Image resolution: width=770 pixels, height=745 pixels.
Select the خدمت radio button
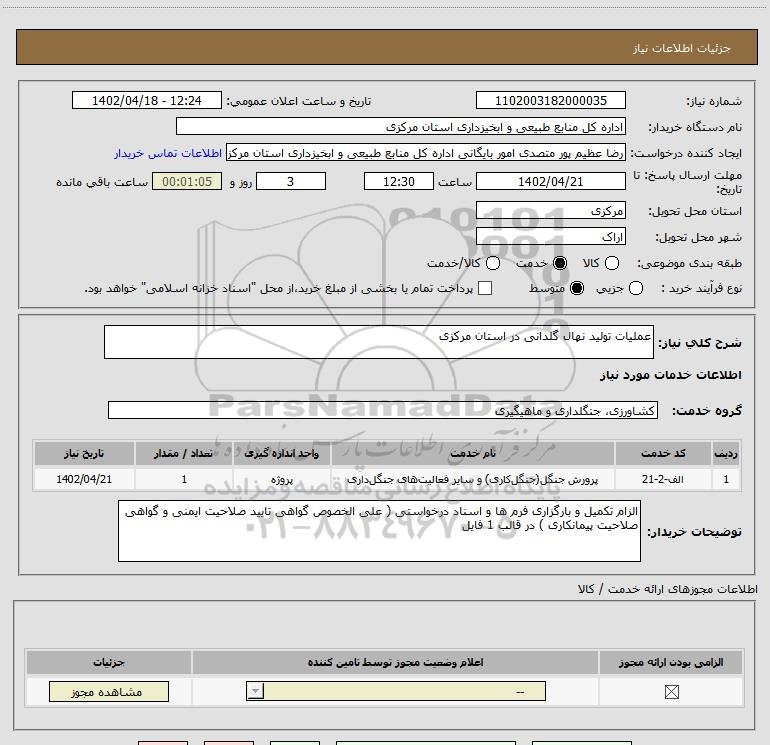tap(559, 263)
